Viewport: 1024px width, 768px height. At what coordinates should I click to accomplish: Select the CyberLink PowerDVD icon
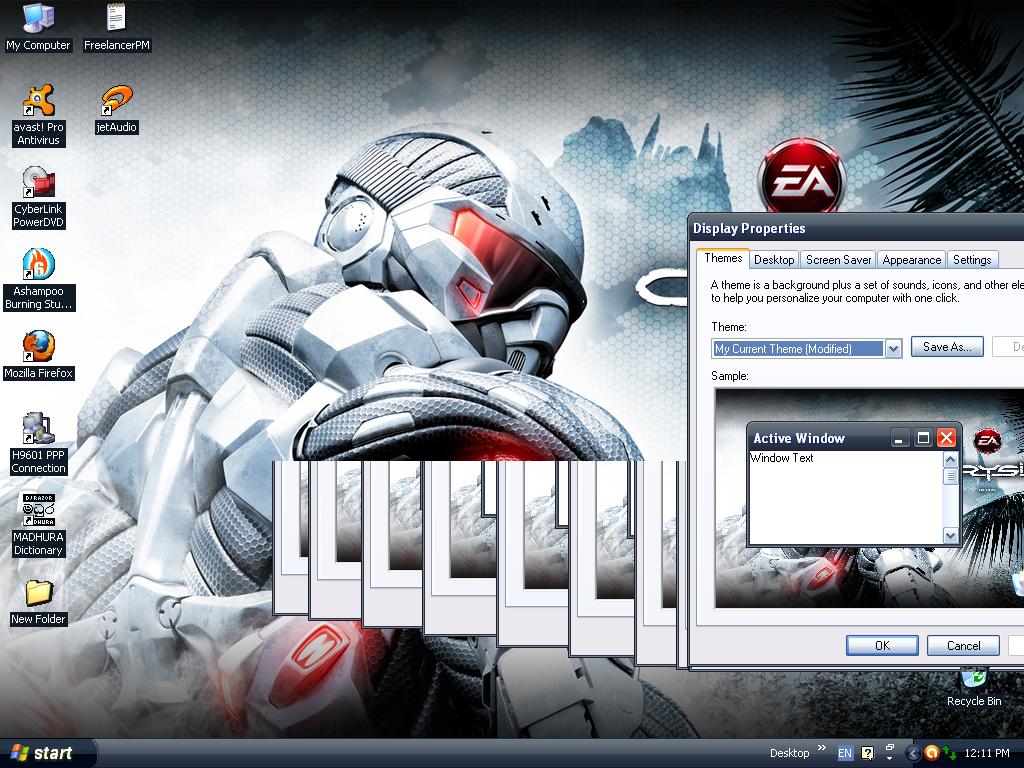(38, 184)
